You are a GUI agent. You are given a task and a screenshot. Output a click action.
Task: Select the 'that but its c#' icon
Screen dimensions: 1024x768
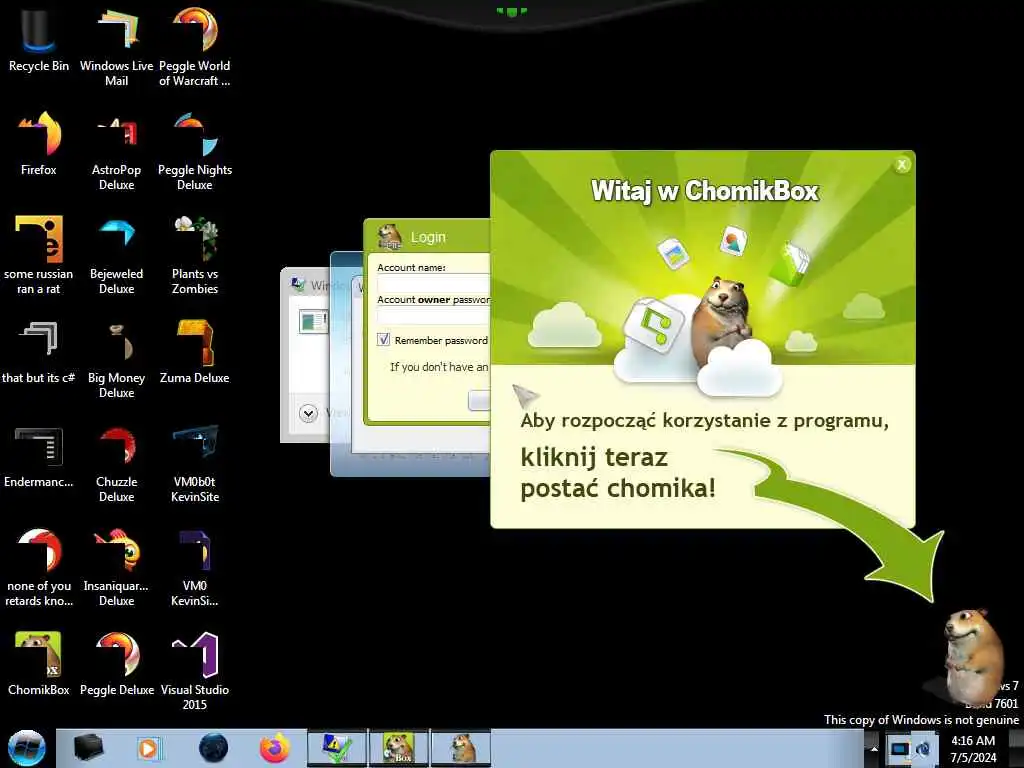pyautogui.click(x=39, y=352)
